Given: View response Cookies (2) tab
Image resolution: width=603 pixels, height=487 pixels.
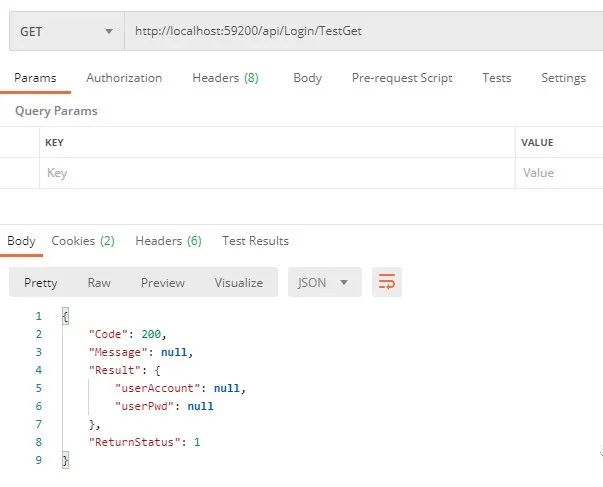Looking at the screenshot, I should pyautogui.click(x=83, y=241).
